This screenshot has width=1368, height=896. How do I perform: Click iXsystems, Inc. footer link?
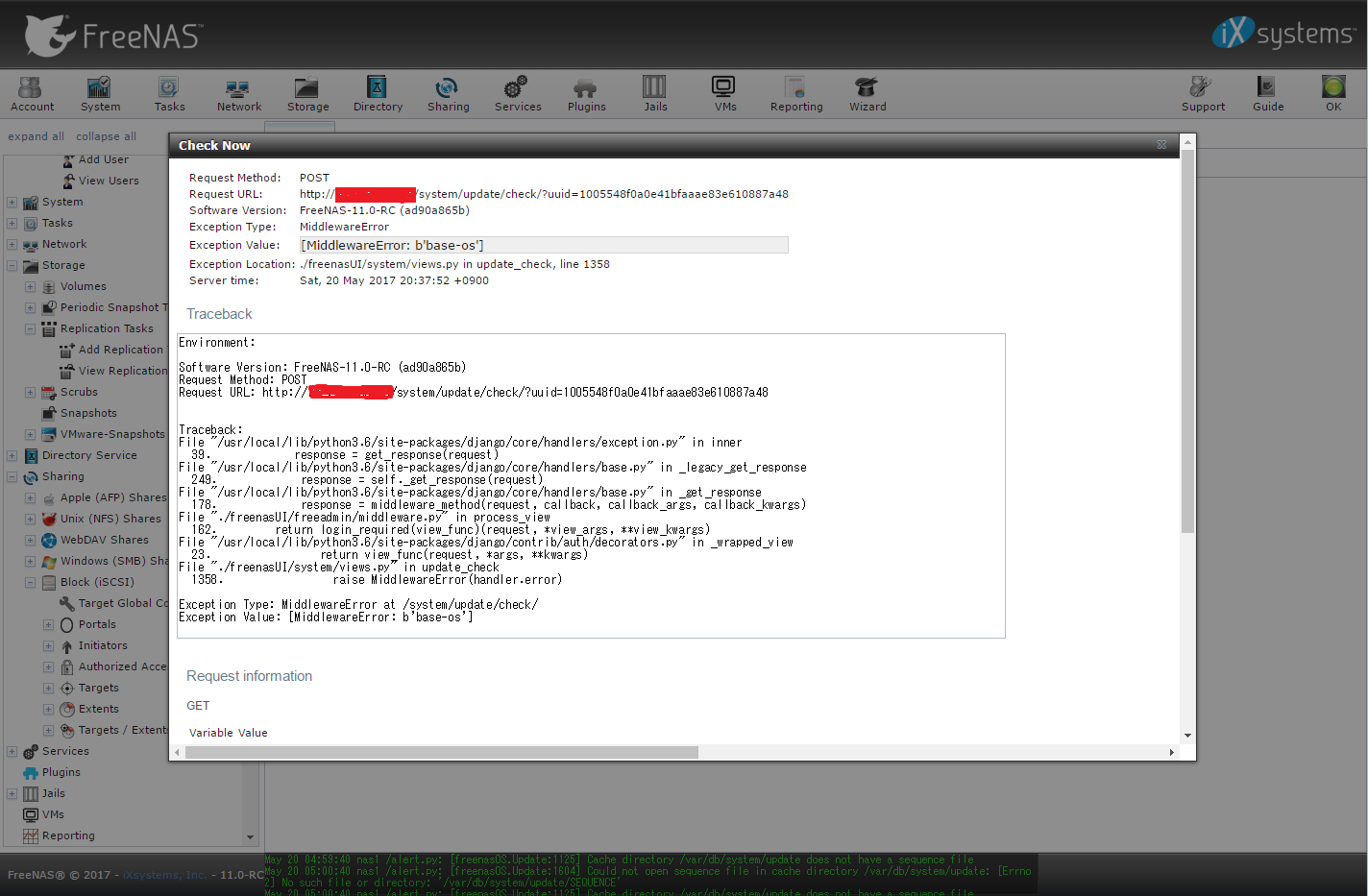(x=164, y=875)
